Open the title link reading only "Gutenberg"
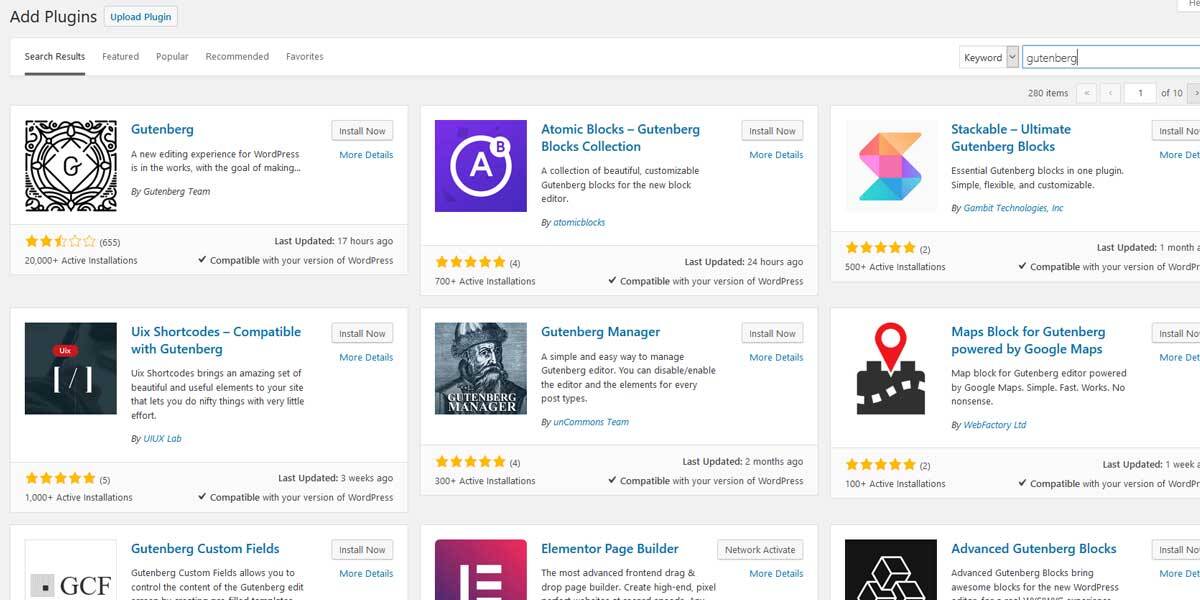Viewport: 1200px width, 600px height. (162, 130)
